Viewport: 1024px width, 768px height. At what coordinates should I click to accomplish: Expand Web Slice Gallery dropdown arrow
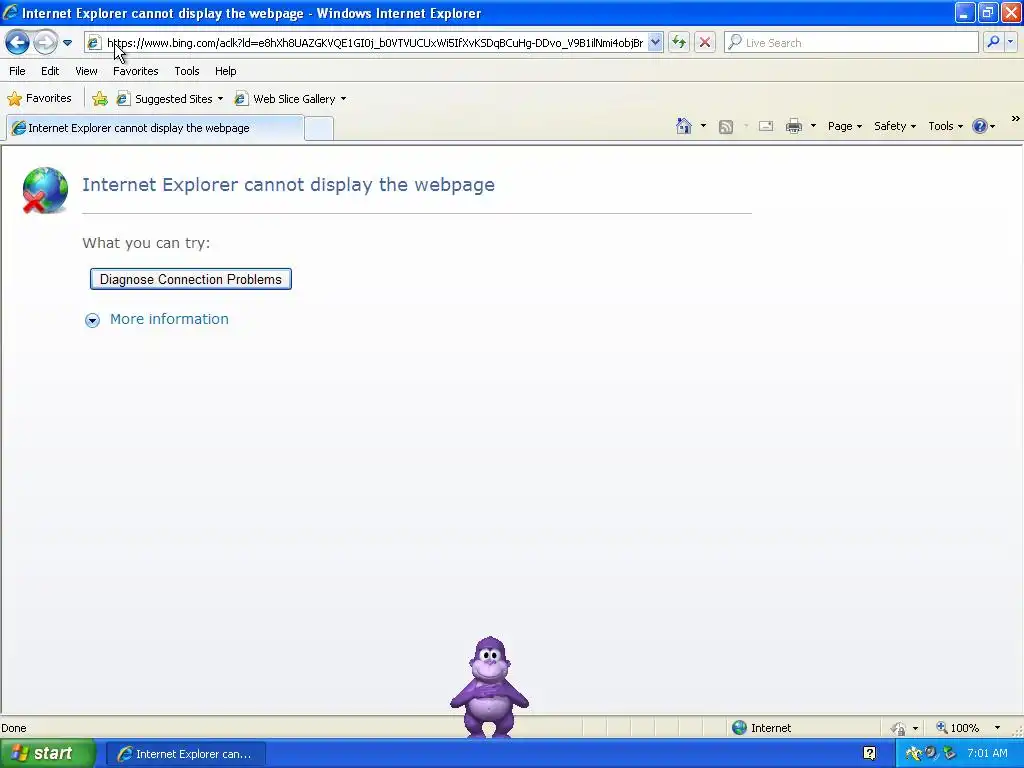344,99
